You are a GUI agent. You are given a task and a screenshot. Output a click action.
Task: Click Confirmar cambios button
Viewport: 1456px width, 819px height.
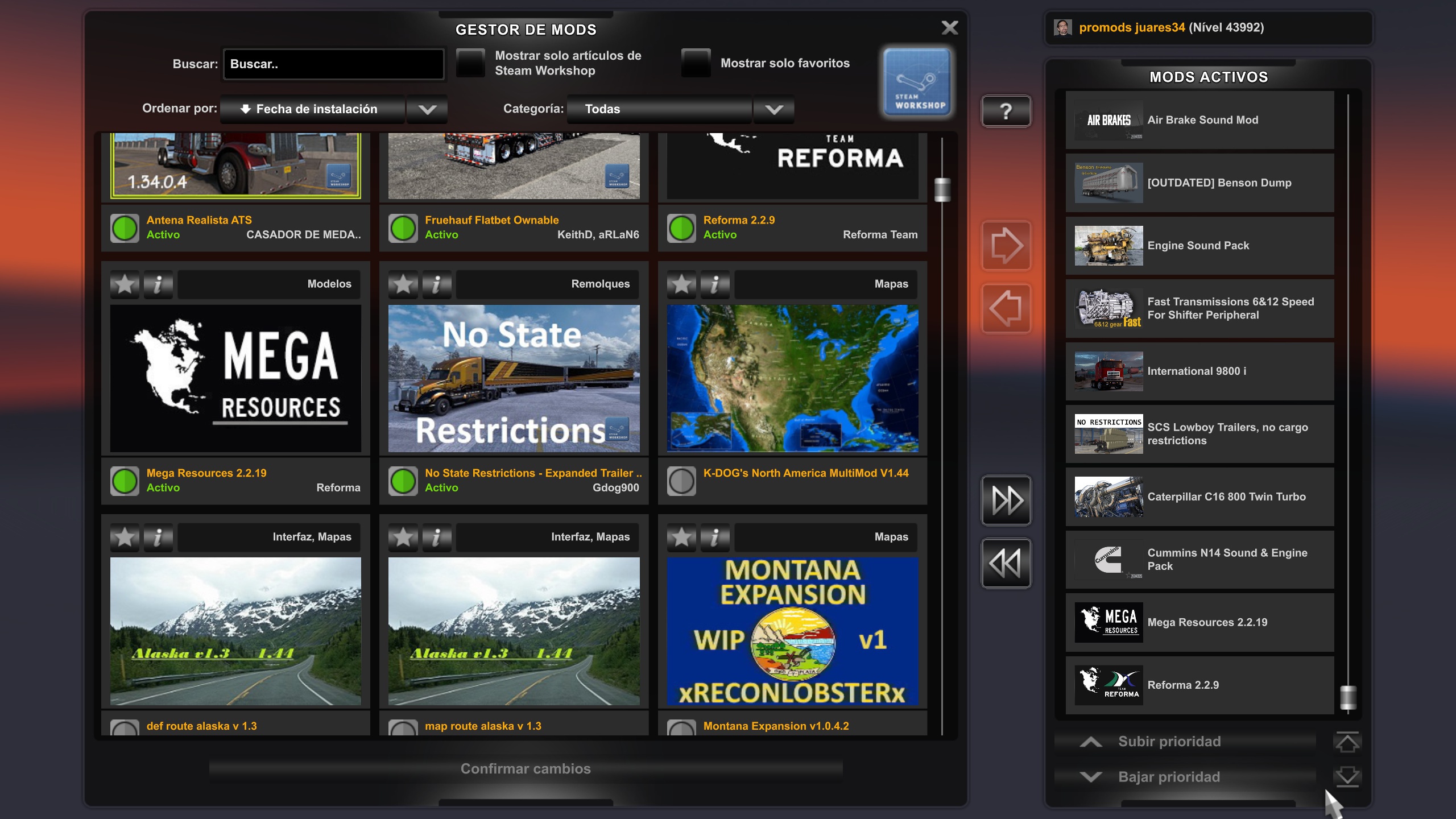tap(526, 769)
